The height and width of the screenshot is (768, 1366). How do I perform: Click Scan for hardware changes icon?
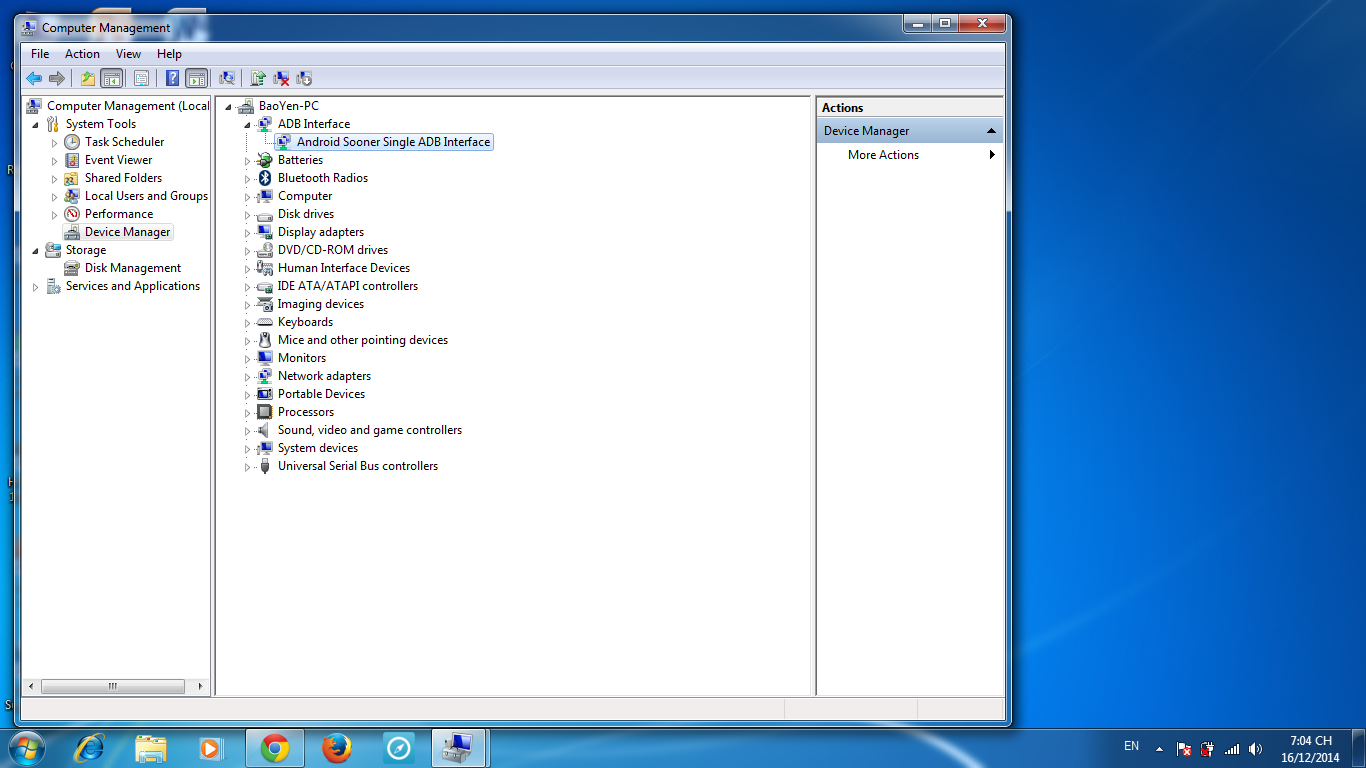tap(227, 78)
